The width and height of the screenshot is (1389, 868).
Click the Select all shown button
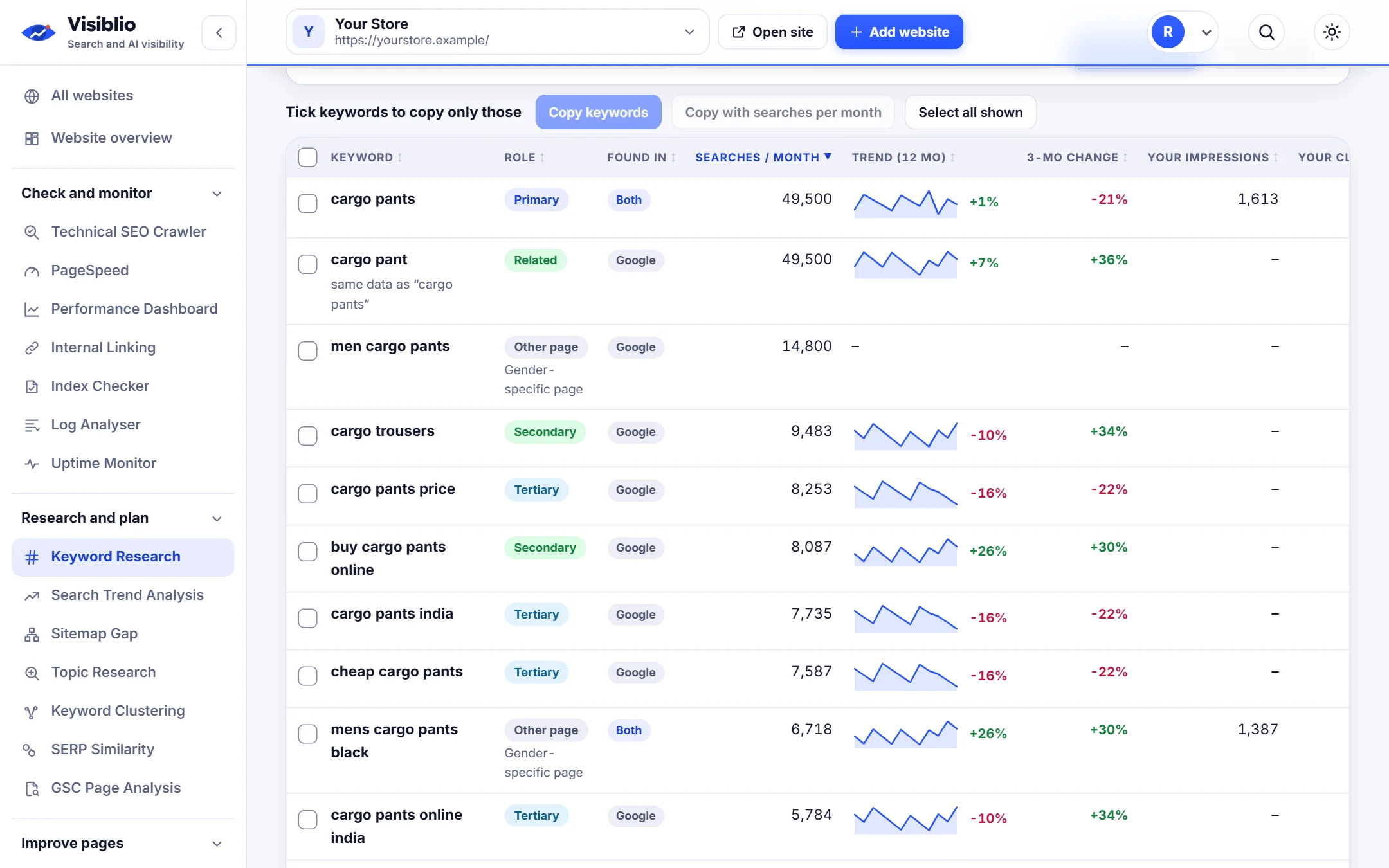(x=970, y=113)
